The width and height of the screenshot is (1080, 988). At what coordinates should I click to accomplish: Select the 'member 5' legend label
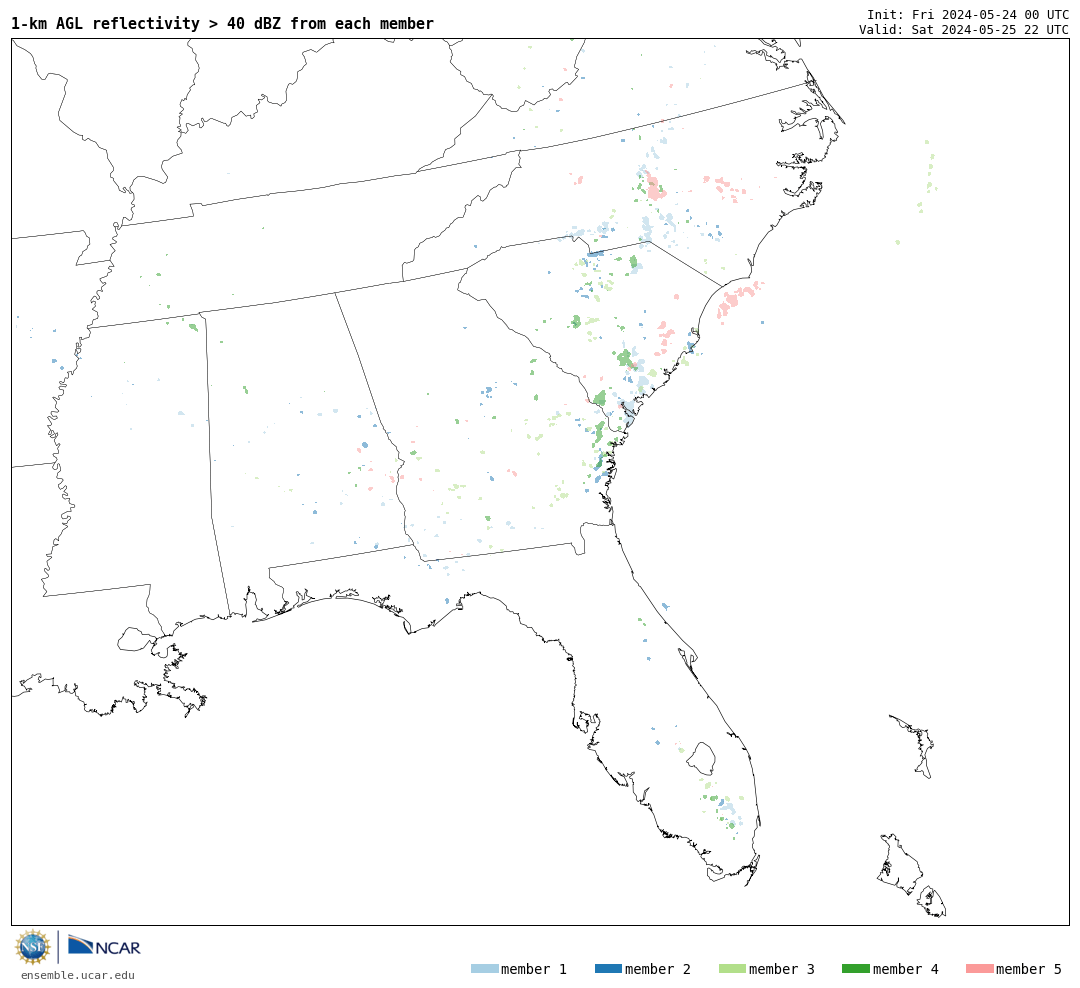coord(1029,969)
